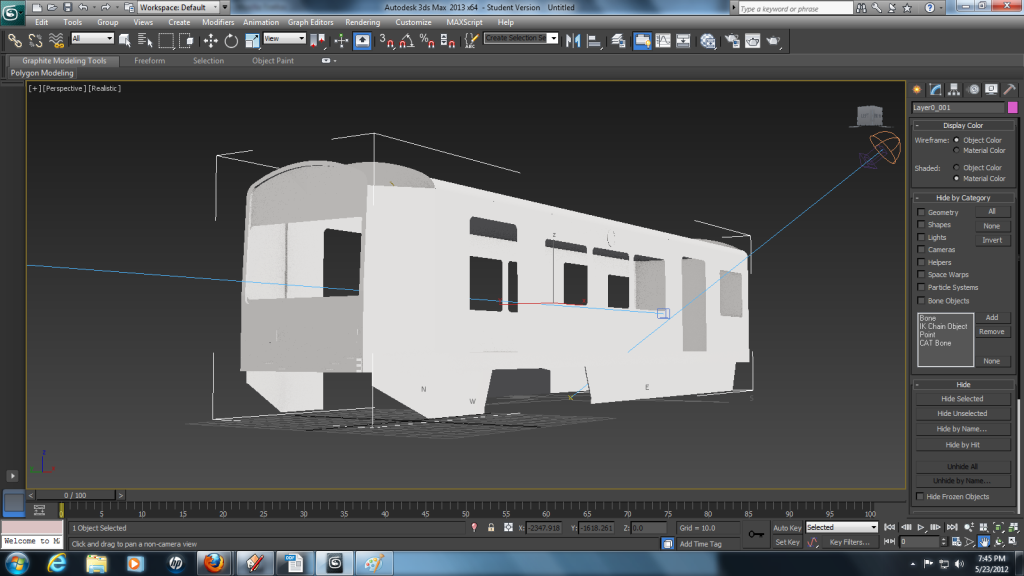Activate the Select Object tool
The image size is (1024, 576).
click(125, 41)
